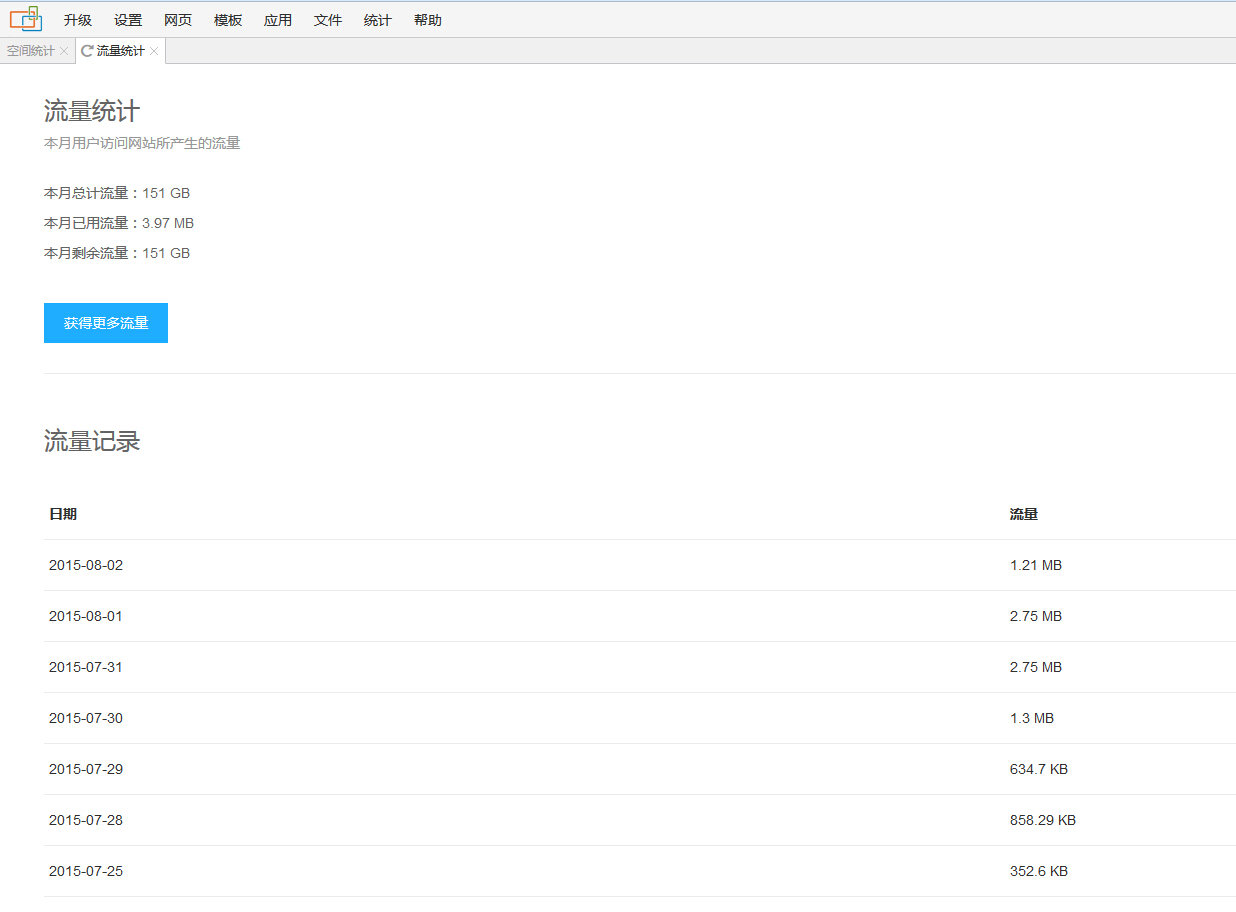Close the 流量统计 tab

tap(154, 51)
